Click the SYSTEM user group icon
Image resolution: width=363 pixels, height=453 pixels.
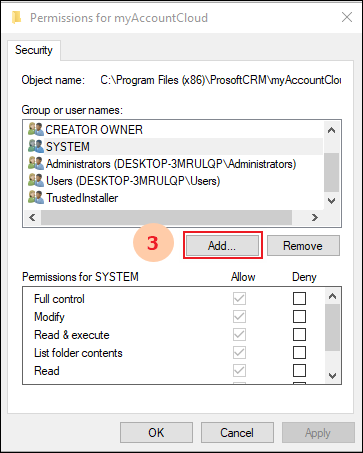point(36,146)
